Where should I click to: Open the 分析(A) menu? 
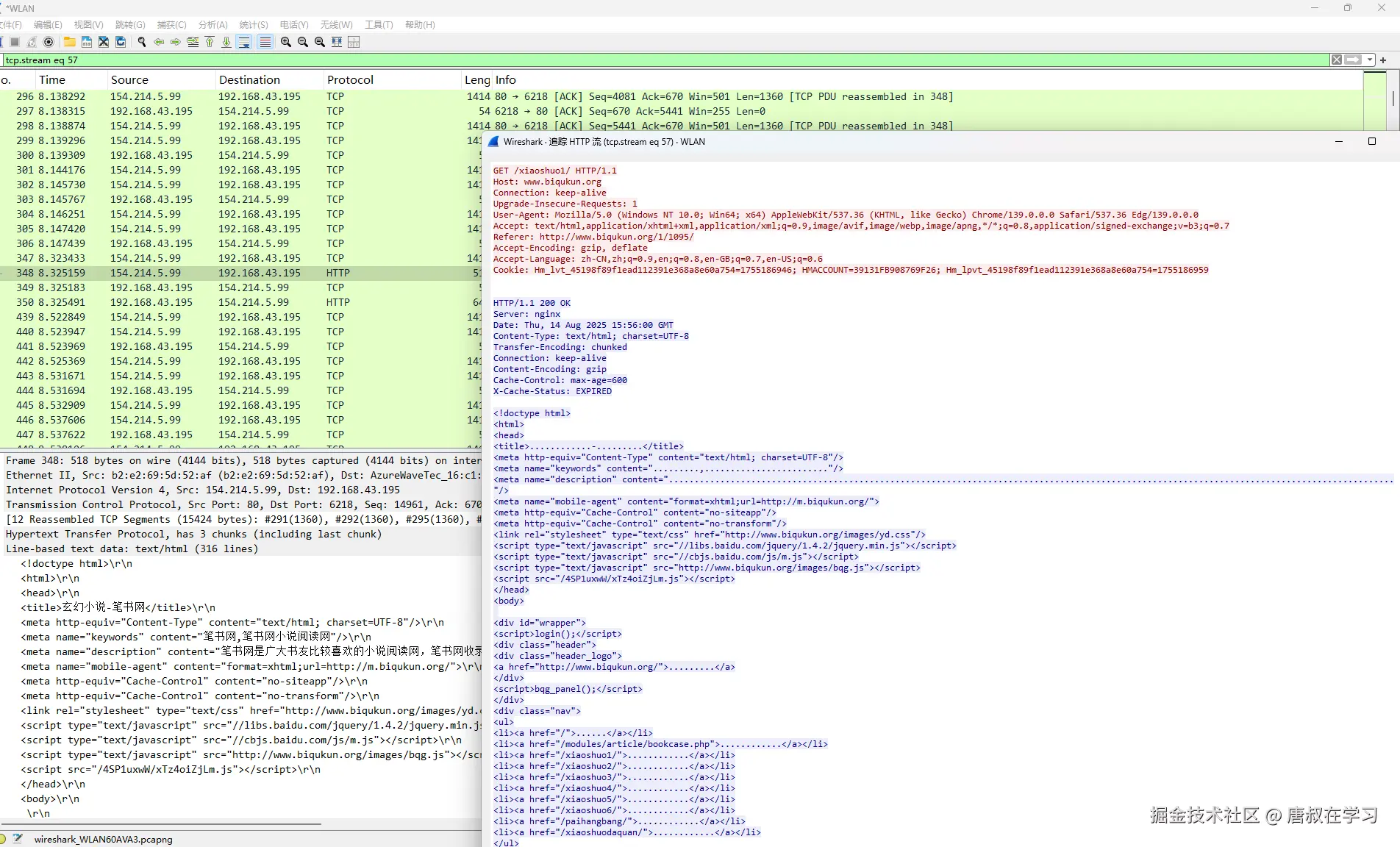point(213,25)
